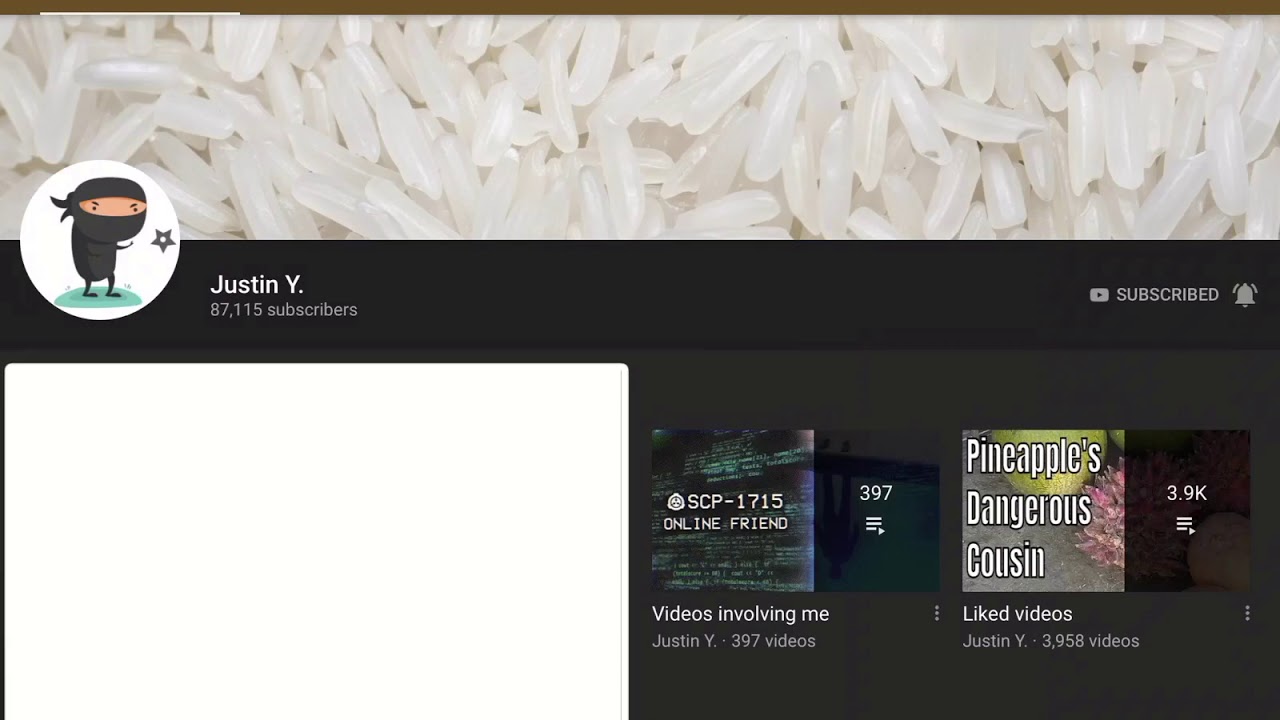Screen dimensions: 1280x720
Task: Open the Liked videos playlist title
Action: click(x=1017, y=614)
